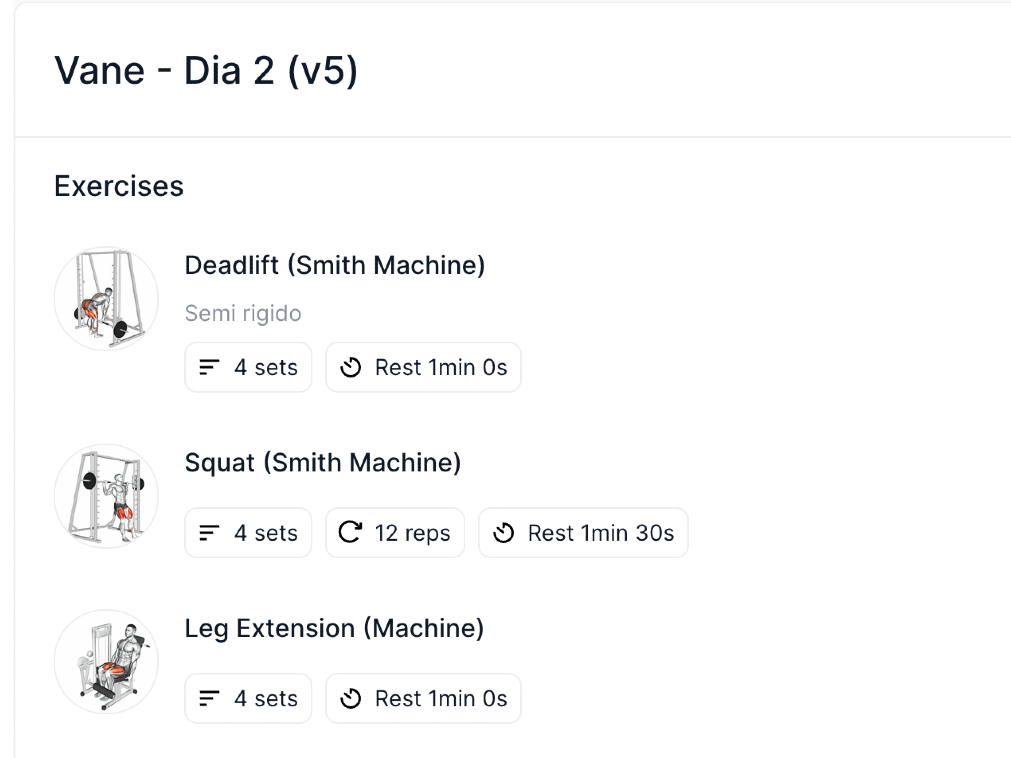Open the Squat (Smith Machine) exercise title
Image resolution: width=1011 pixels, height=758 pixels.
(323, 463)
